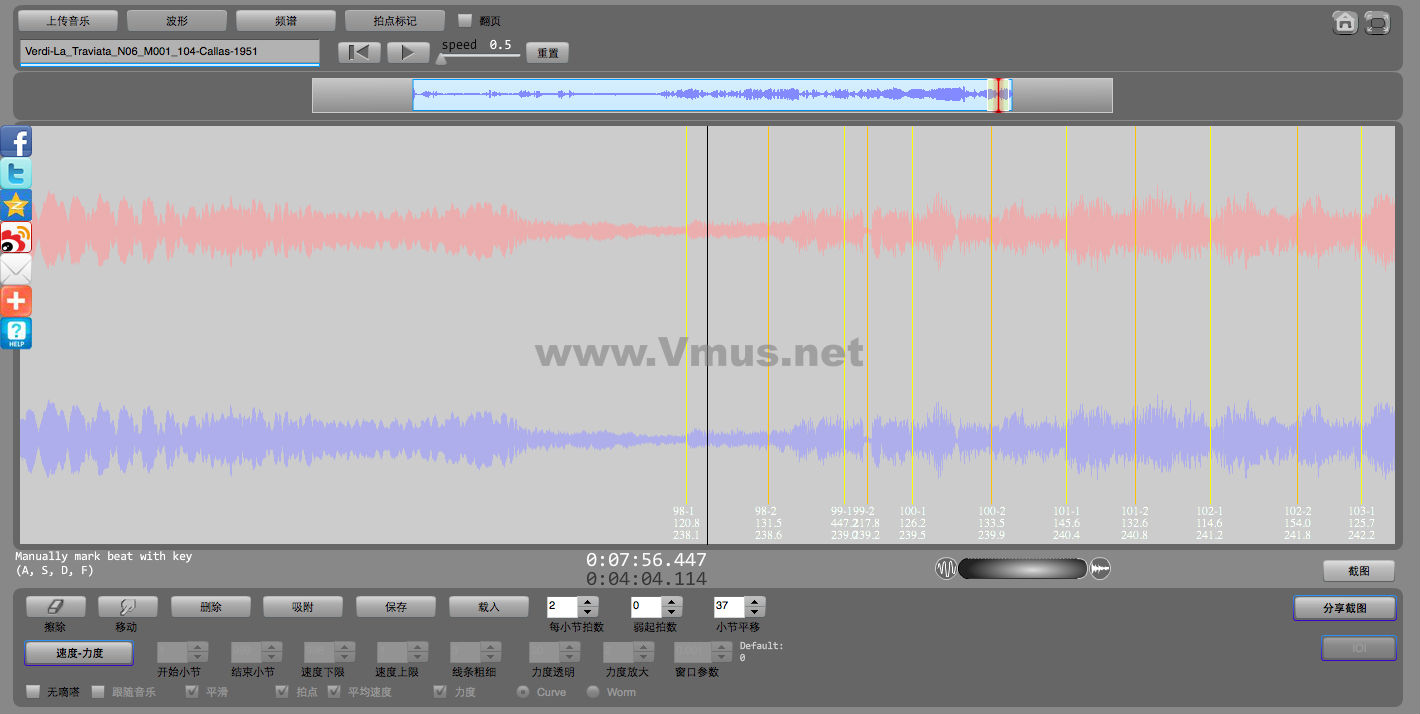This screenshot has width=1420, height=714.
Task: Click the Weibo share icon
Action: point(17,237)
